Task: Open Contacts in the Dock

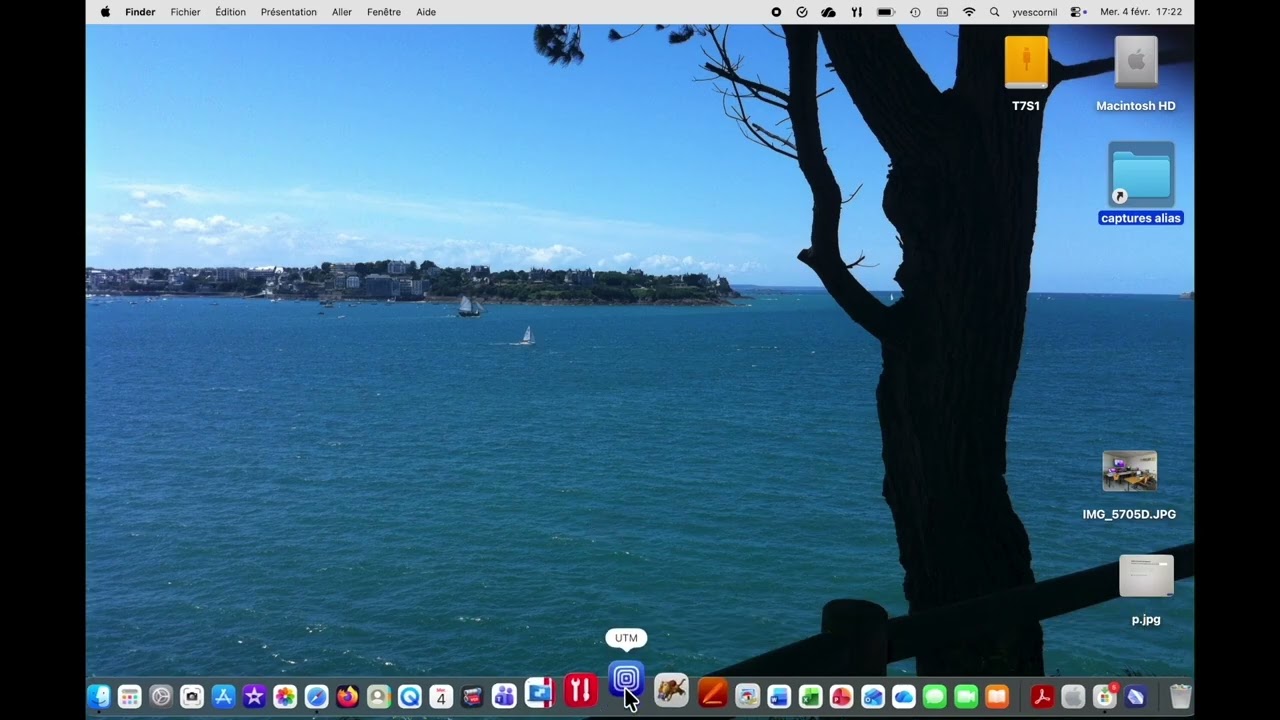Action: click(x=378, y=697)
